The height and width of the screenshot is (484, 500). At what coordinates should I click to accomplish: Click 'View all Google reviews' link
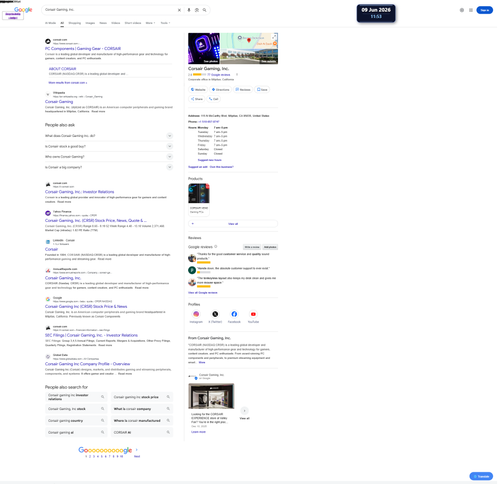pos(203,293)
